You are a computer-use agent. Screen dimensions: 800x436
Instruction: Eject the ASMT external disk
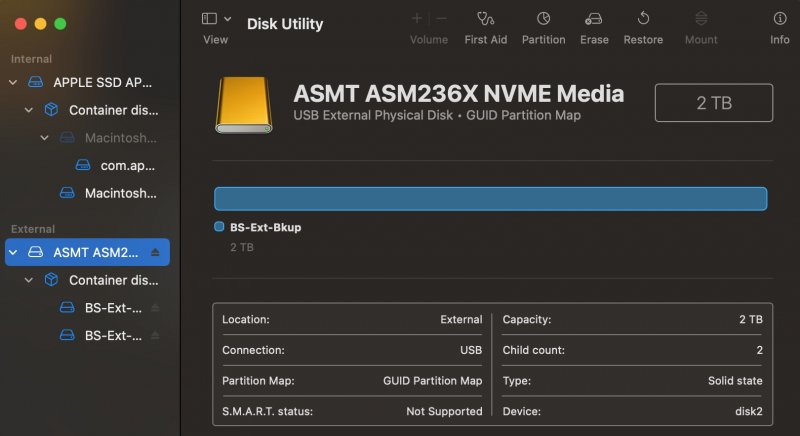(155, 253)
